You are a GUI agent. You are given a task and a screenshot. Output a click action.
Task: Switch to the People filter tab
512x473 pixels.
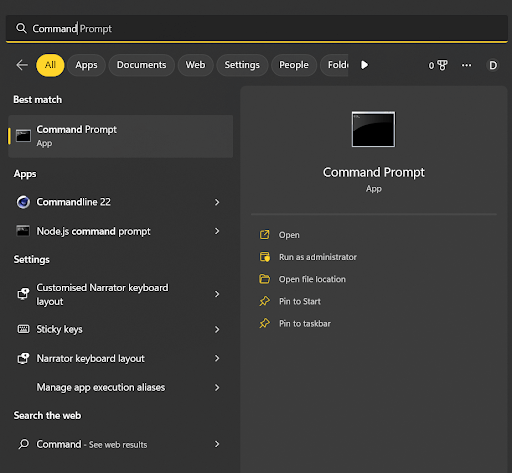pos(294,65)
